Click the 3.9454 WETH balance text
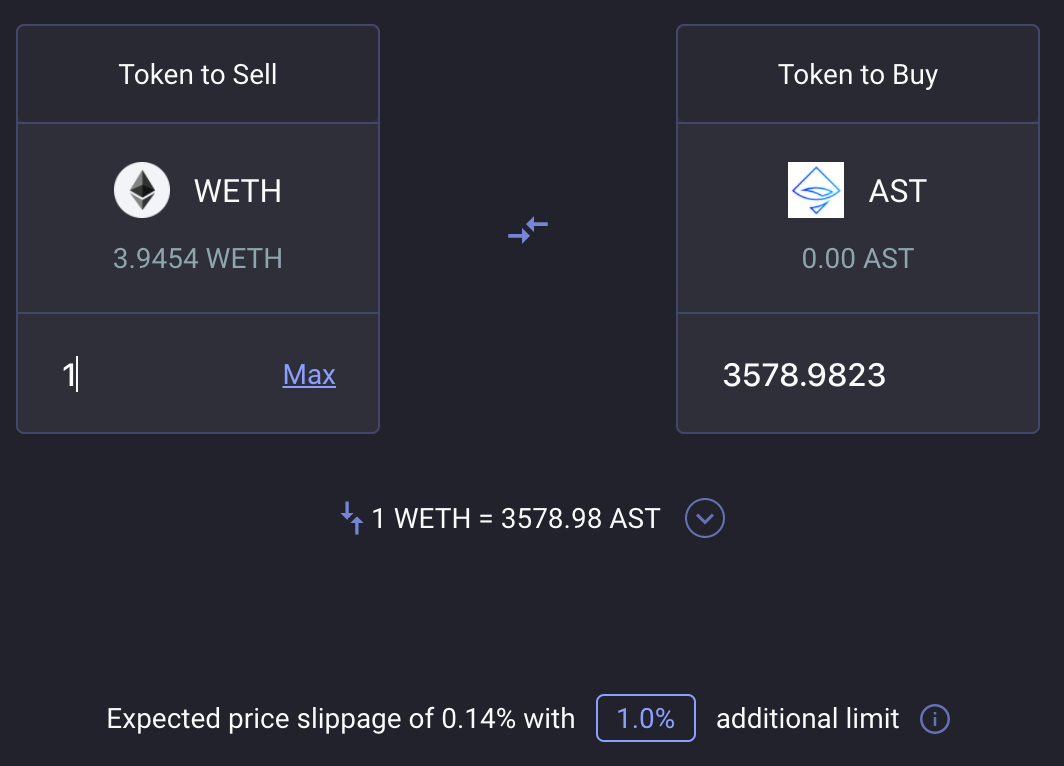1064x766 pixels. [x=197, y=258]
